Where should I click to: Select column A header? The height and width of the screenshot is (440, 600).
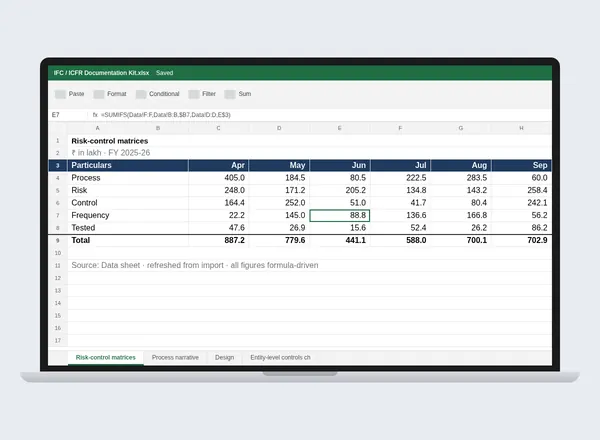tap(98, 128)
